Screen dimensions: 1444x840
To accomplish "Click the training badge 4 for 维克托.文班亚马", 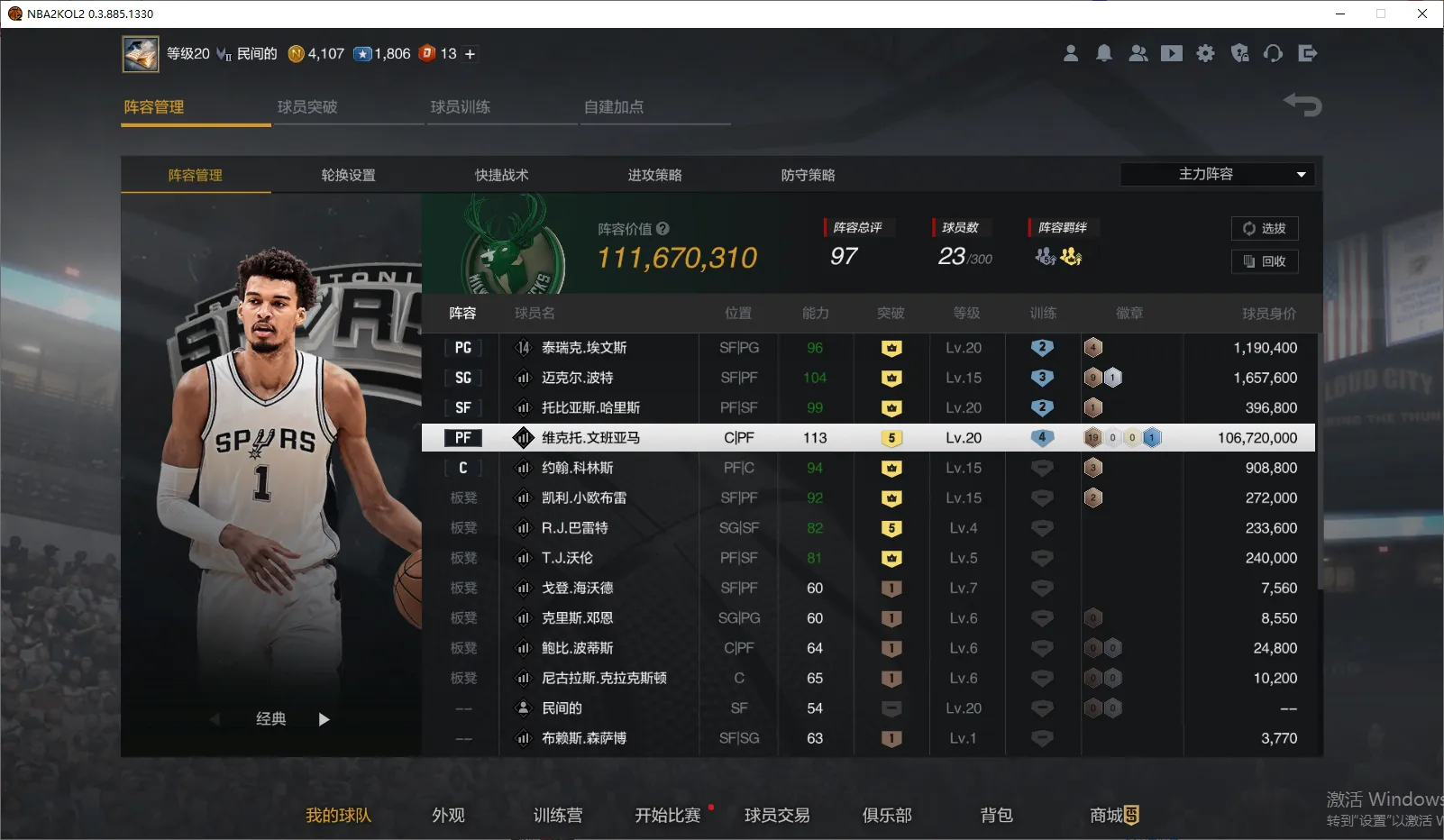I will pos(1042,438).
